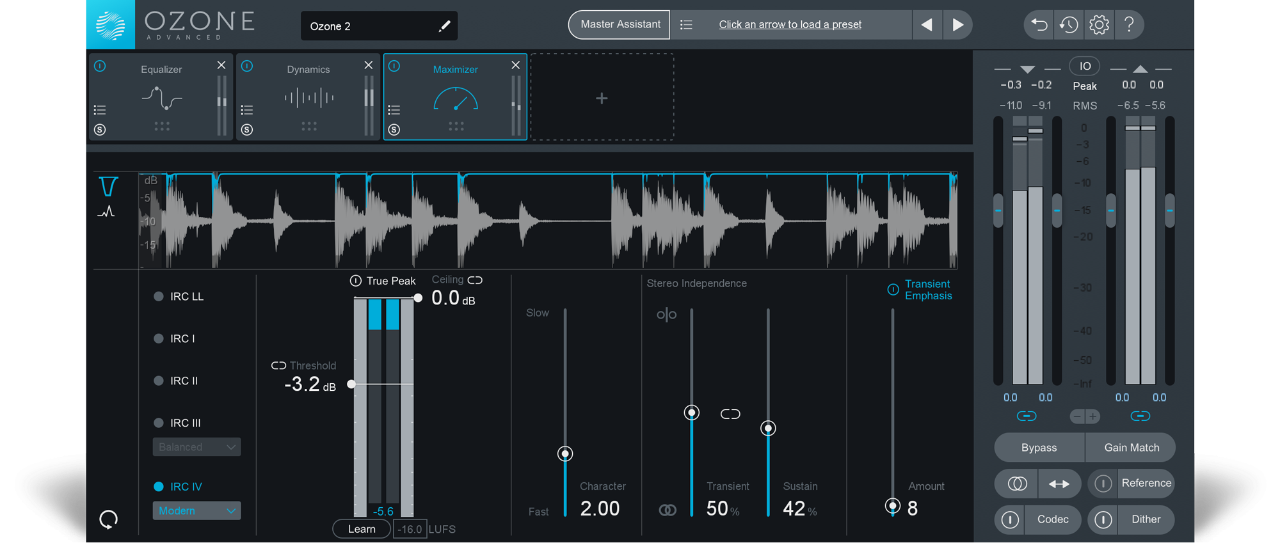Toggle output gain link below output meters

pos(1140,416)
